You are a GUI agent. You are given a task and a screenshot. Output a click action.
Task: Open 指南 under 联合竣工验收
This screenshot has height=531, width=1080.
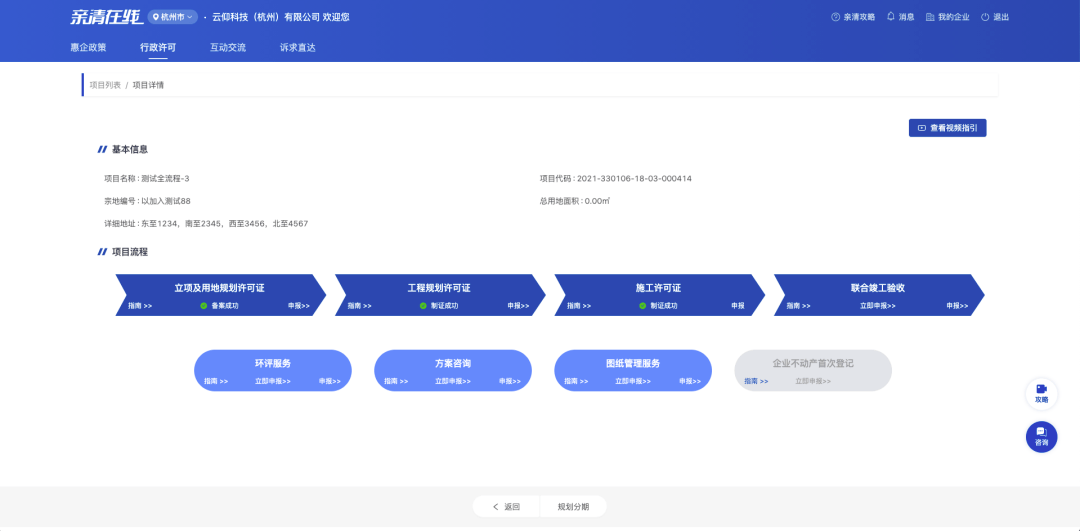coord(798,305)
